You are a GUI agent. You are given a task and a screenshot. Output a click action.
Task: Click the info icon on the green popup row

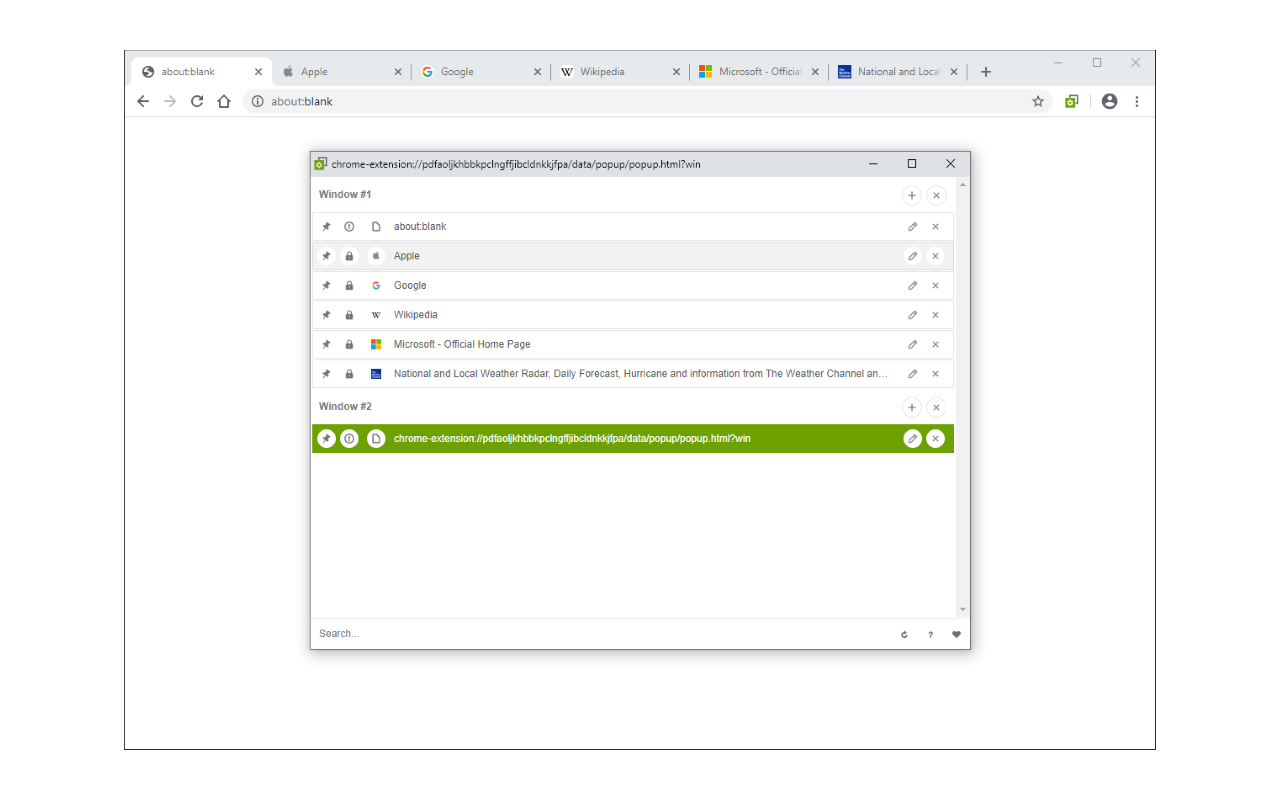[x=349, y=439]
